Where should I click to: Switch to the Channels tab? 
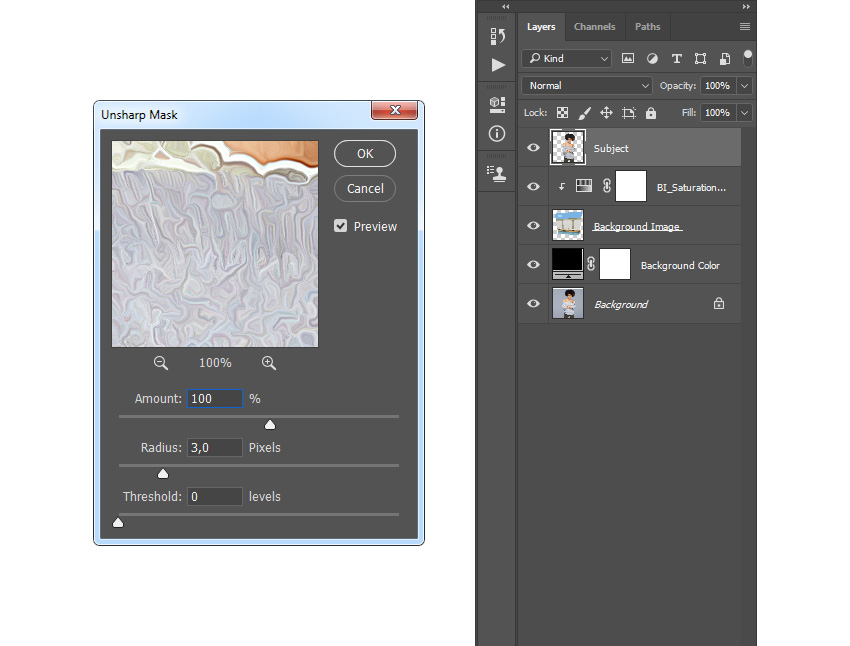594,27
